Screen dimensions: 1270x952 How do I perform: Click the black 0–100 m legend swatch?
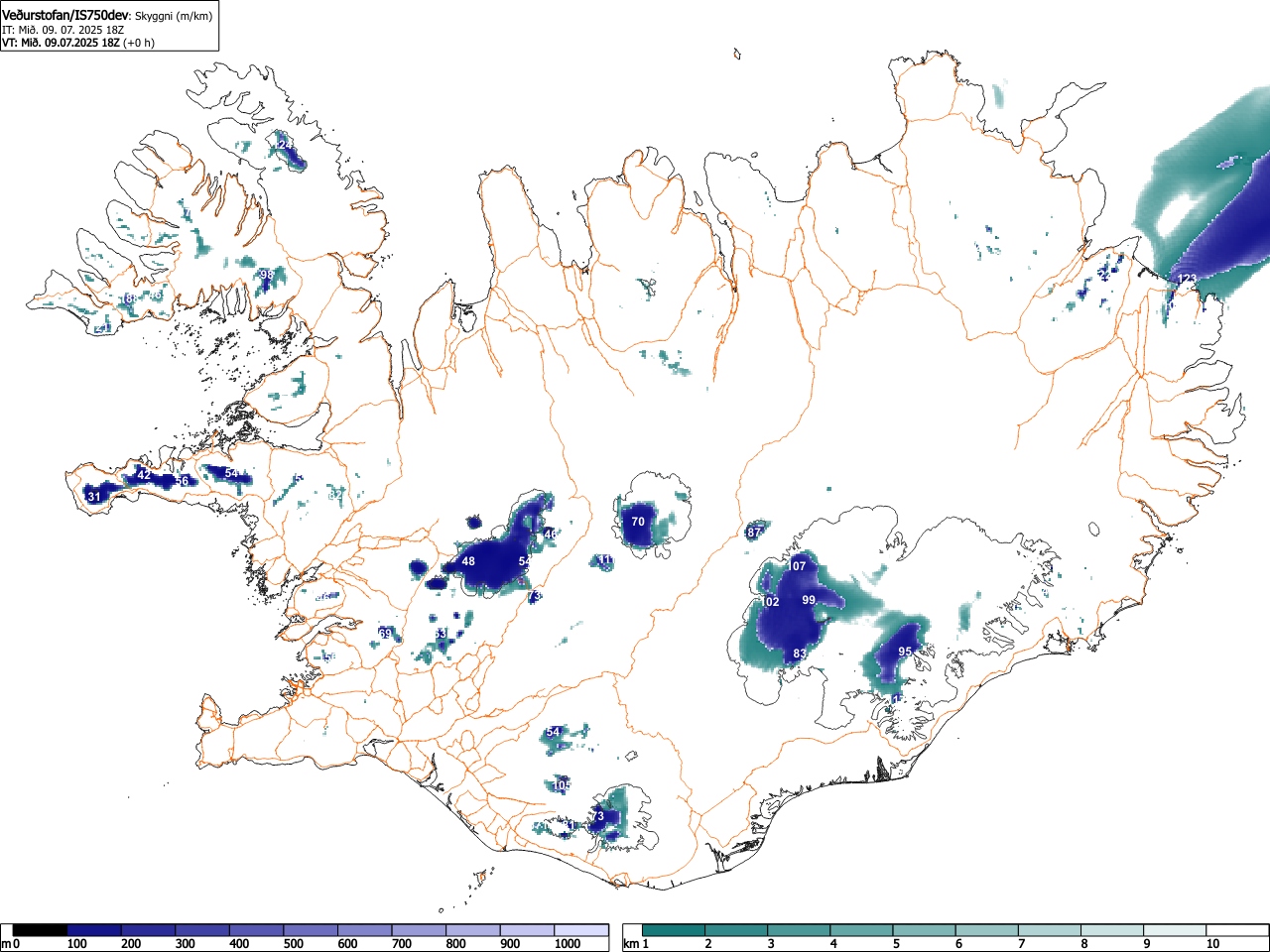pyautogui.click(x=41, y=930)
